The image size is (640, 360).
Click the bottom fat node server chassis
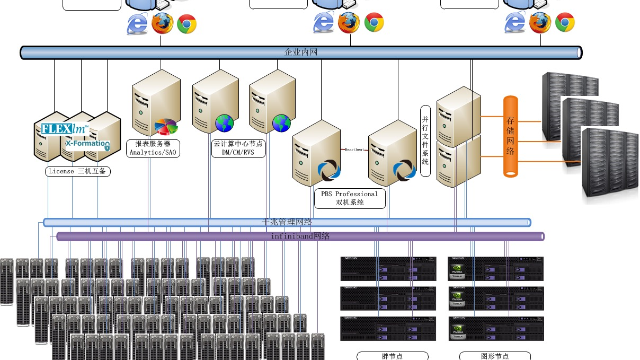pos(388,329)
